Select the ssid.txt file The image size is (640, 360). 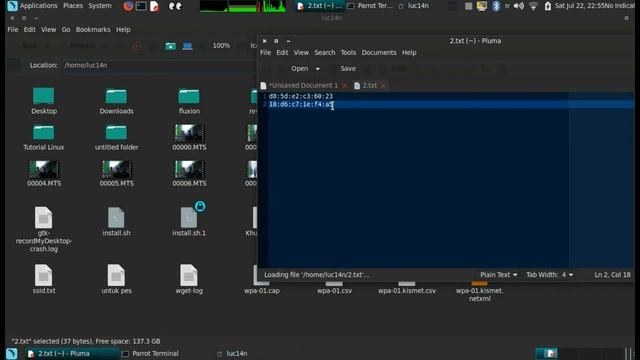[x=44, y=276]
